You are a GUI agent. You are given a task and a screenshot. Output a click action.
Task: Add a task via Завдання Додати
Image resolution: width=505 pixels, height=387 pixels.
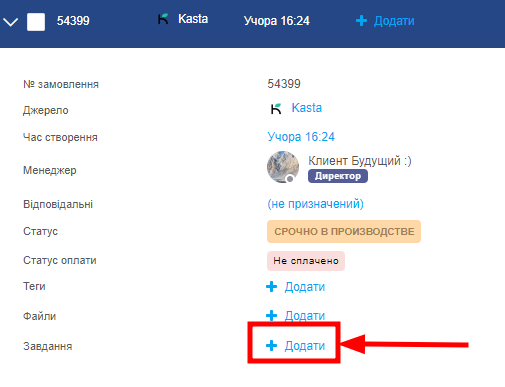(x=305, y=346)
